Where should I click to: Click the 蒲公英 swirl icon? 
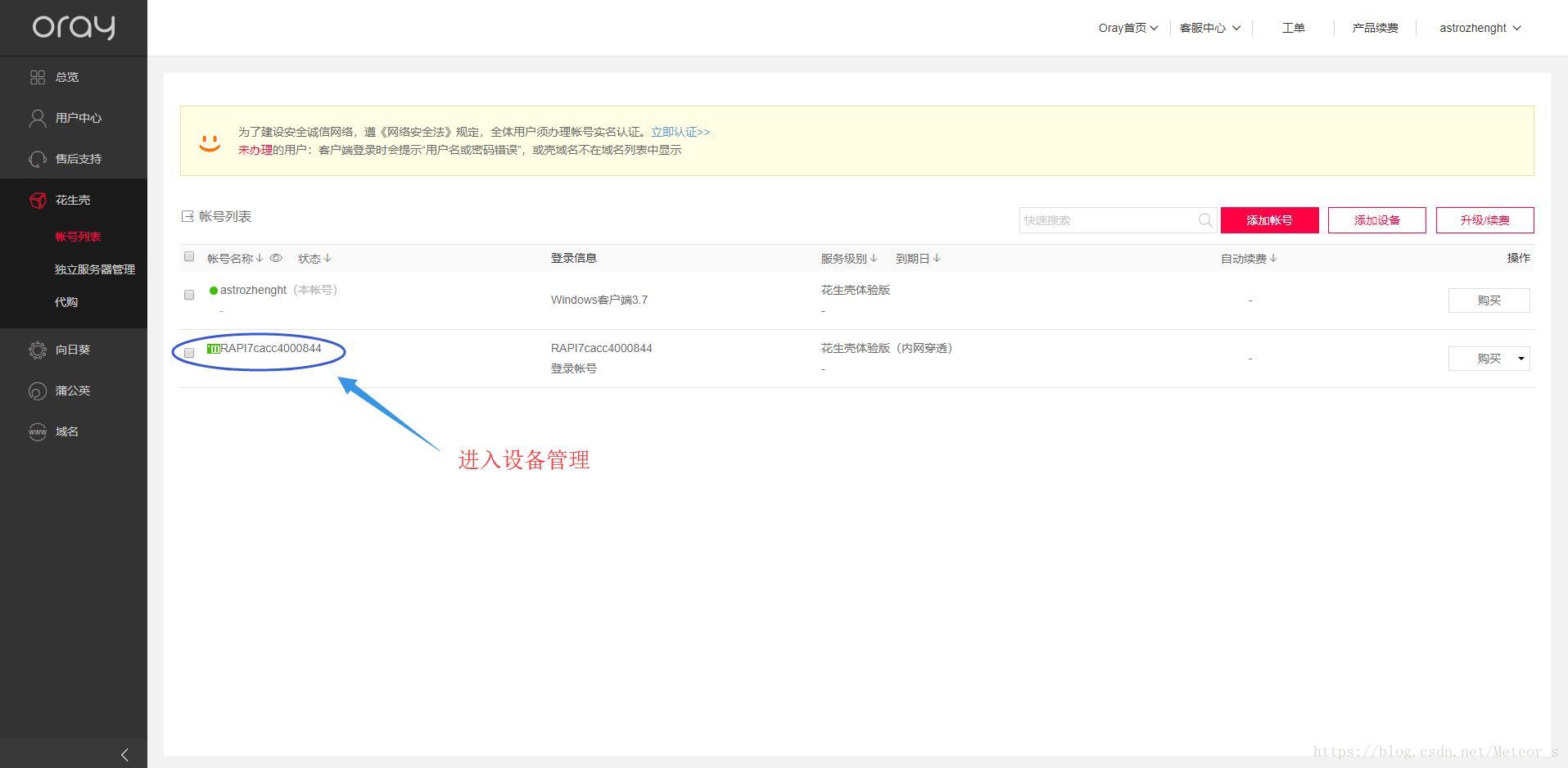tap(38, 391)
